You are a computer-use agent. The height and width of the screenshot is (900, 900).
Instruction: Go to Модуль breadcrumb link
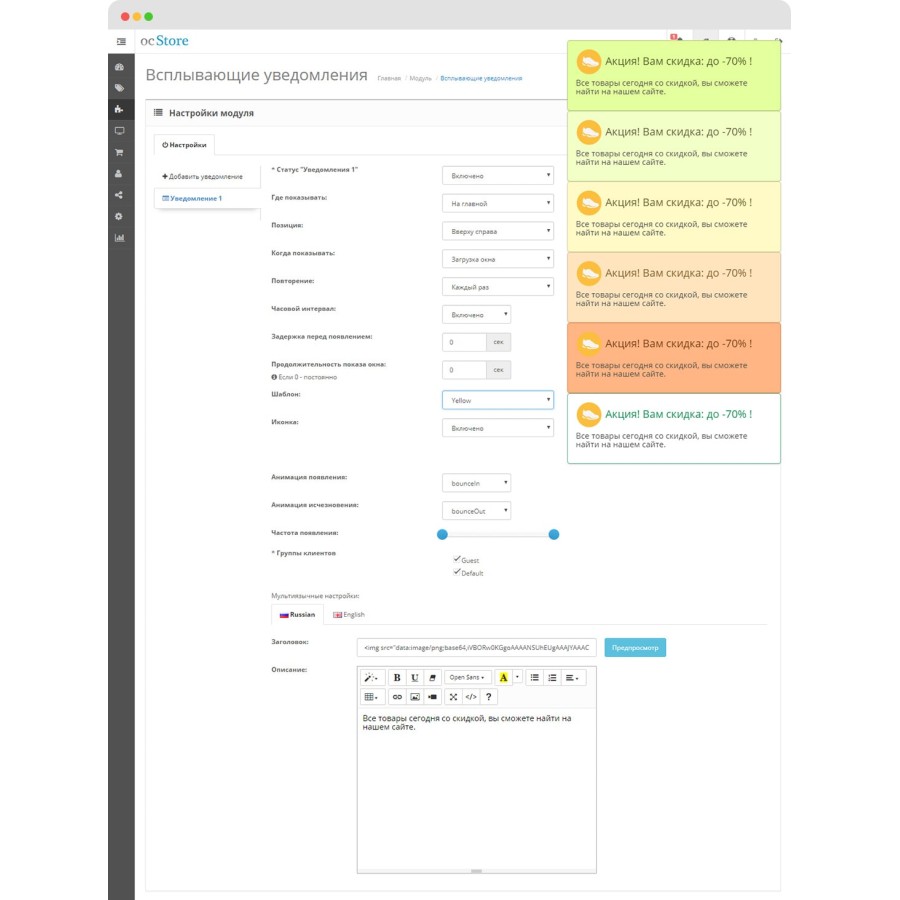420,78
